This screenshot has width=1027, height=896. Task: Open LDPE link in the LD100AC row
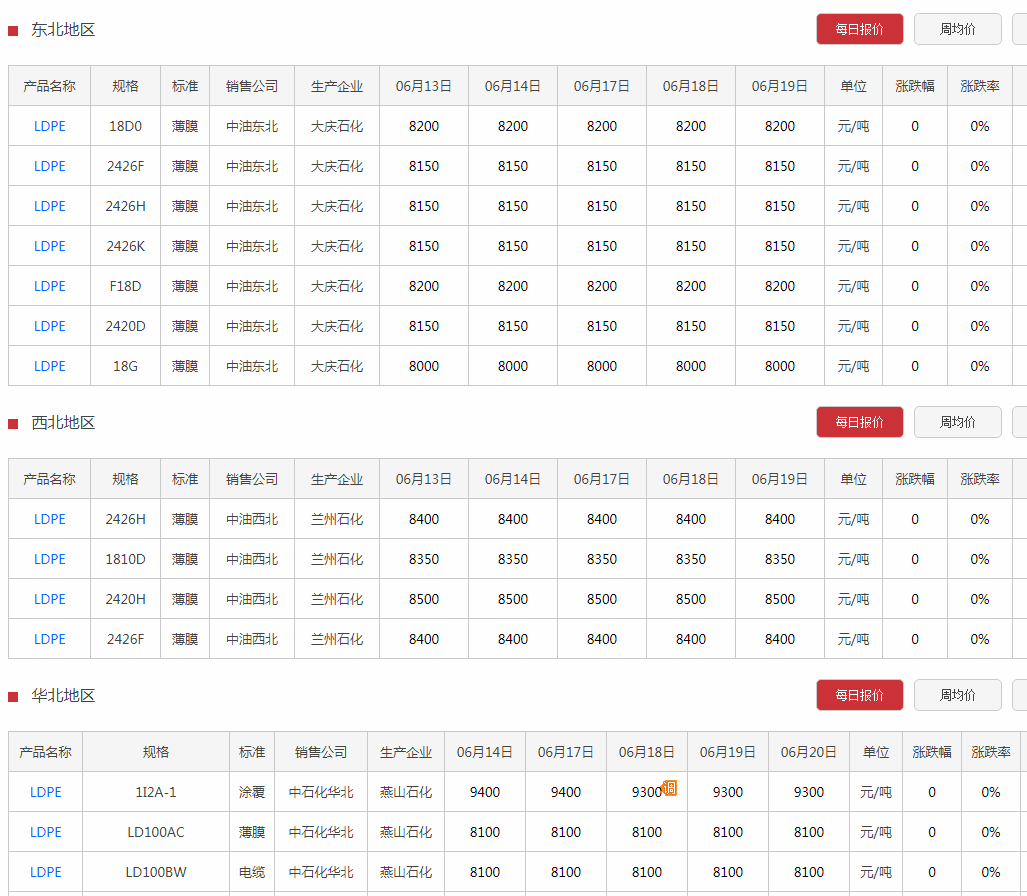coord(46,832)
